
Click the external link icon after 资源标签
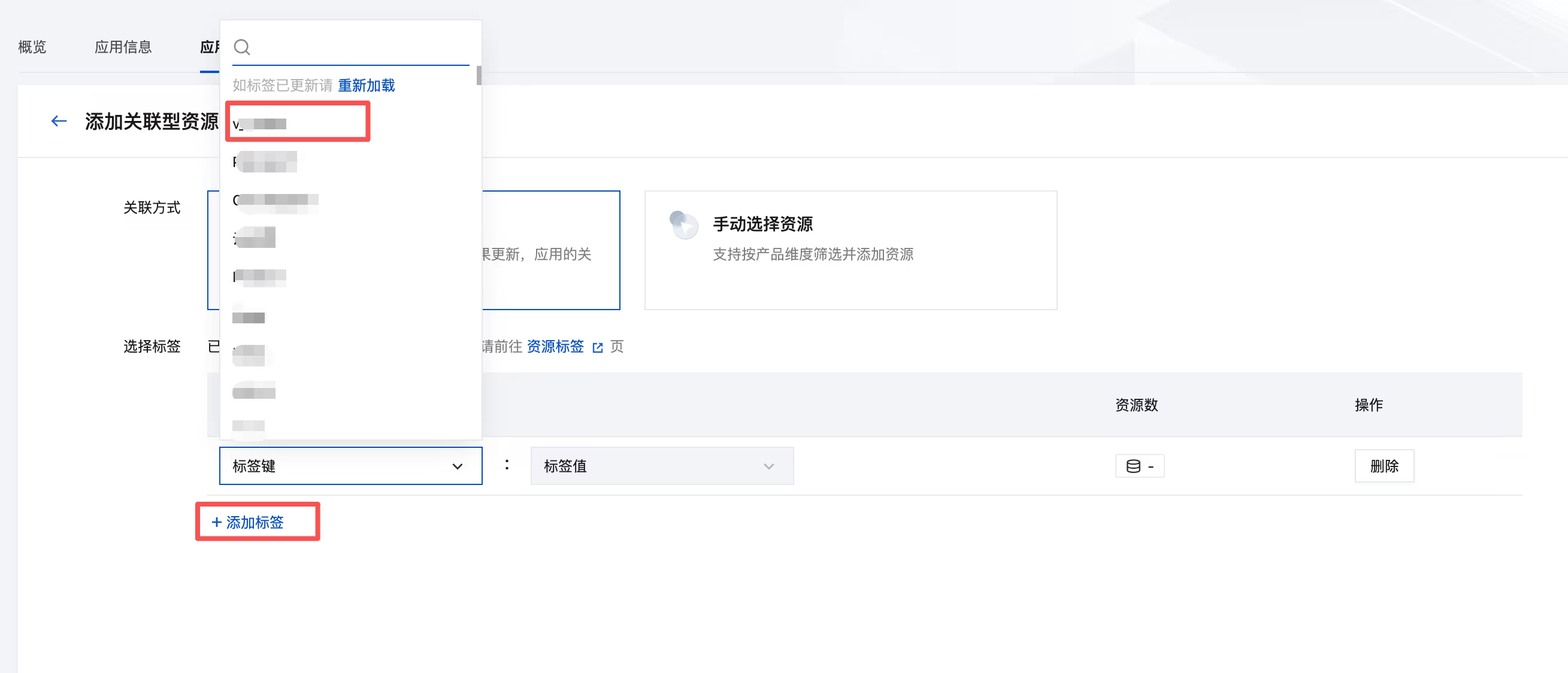(x=598, y=347)
